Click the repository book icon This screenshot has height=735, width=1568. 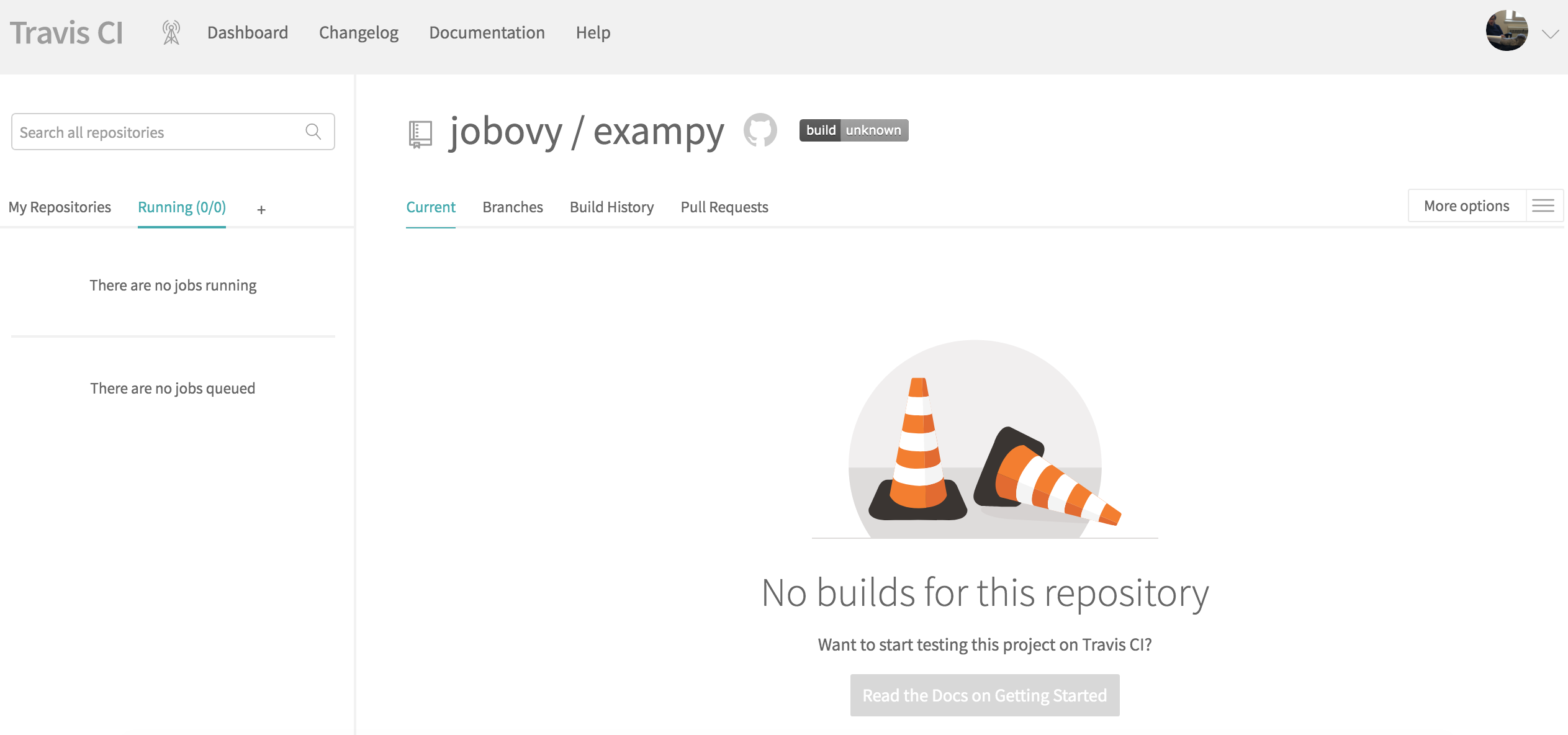click(x=420, y=134)
